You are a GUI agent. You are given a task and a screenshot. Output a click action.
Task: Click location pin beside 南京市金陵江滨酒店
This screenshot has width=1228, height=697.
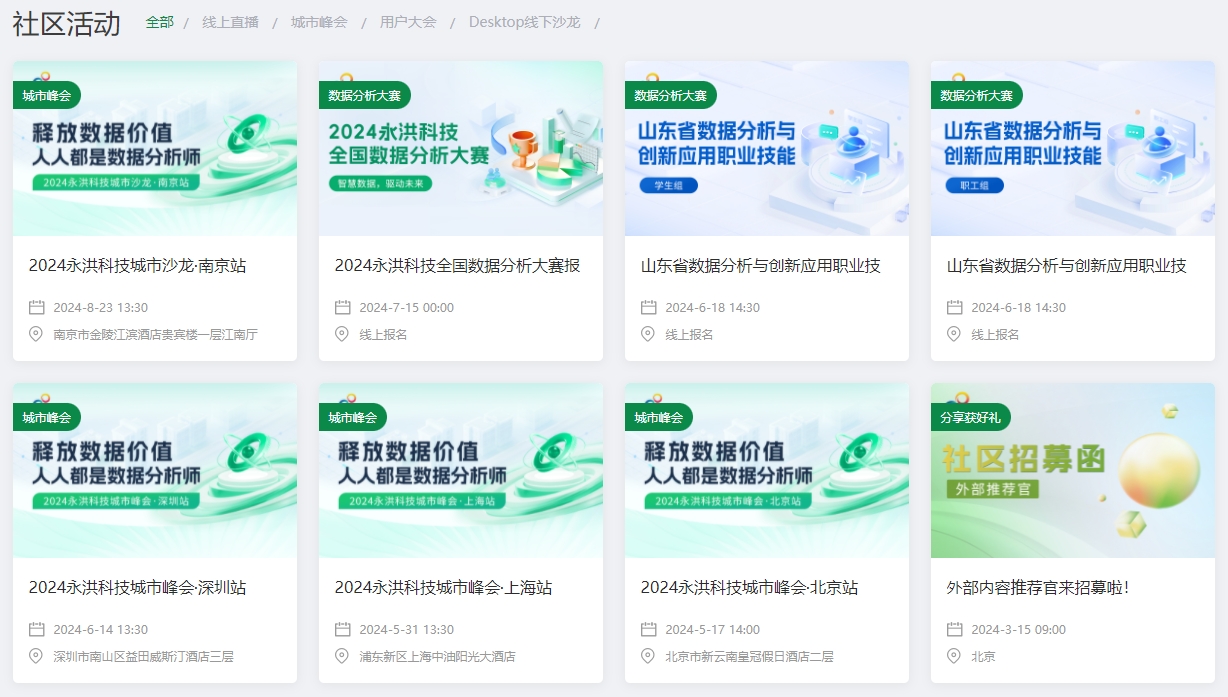point(37,335)
